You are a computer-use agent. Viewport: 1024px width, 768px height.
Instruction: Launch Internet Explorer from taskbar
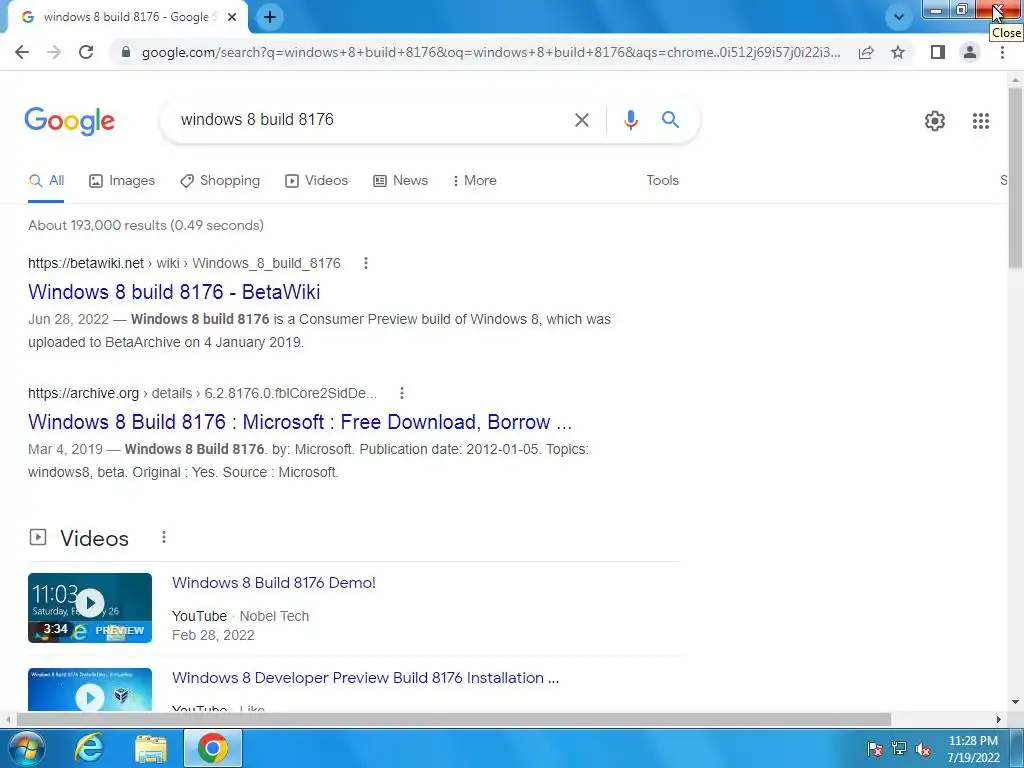click(x=89, y=748)
